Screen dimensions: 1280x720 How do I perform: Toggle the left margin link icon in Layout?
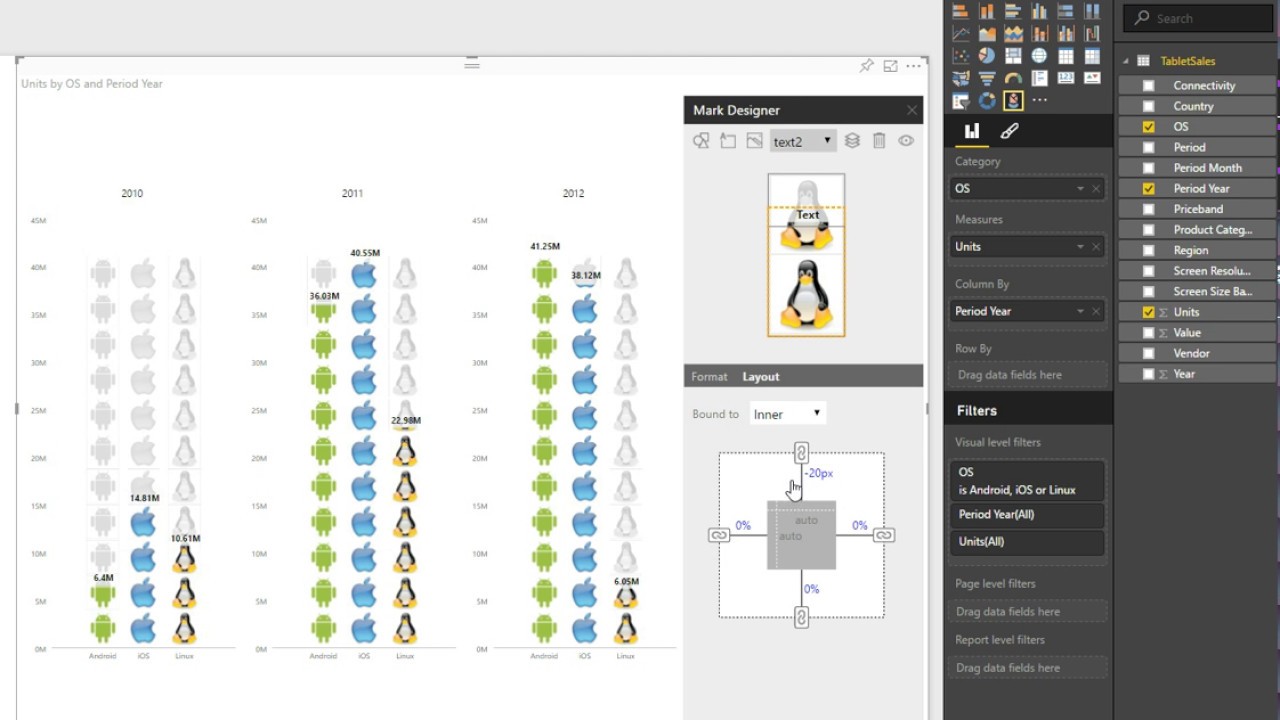click(x=719, y=535)
